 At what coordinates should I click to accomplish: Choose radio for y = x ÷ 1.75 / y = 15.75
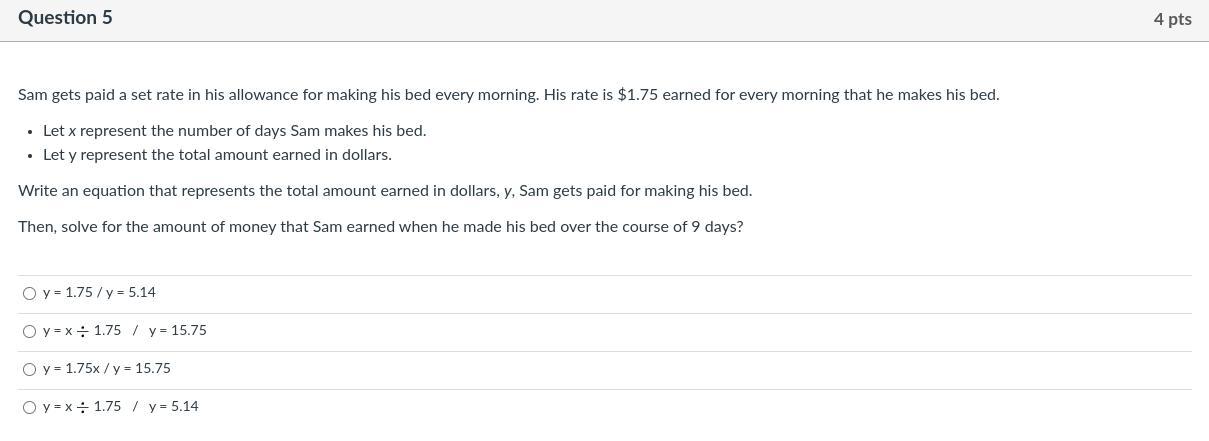click(29, 331)
